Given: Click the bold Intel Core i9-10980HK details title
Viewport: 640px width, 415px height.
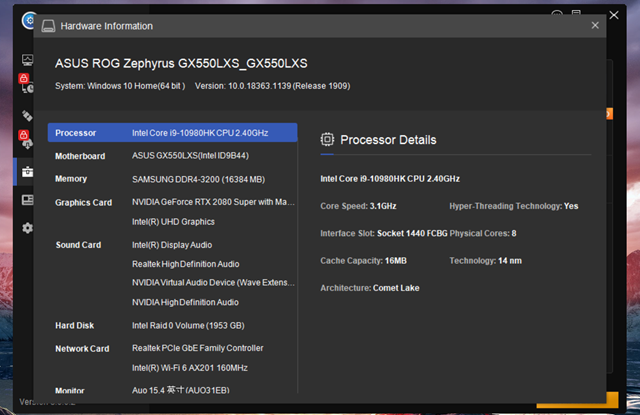Looking at the screenshot, I should [x=390, y=179].
